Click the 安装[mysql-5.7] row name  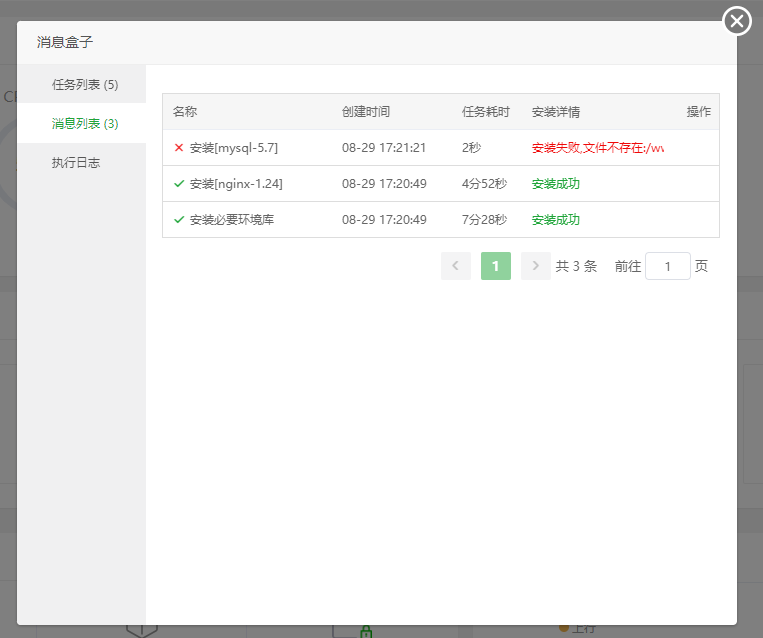coord(234,147)
